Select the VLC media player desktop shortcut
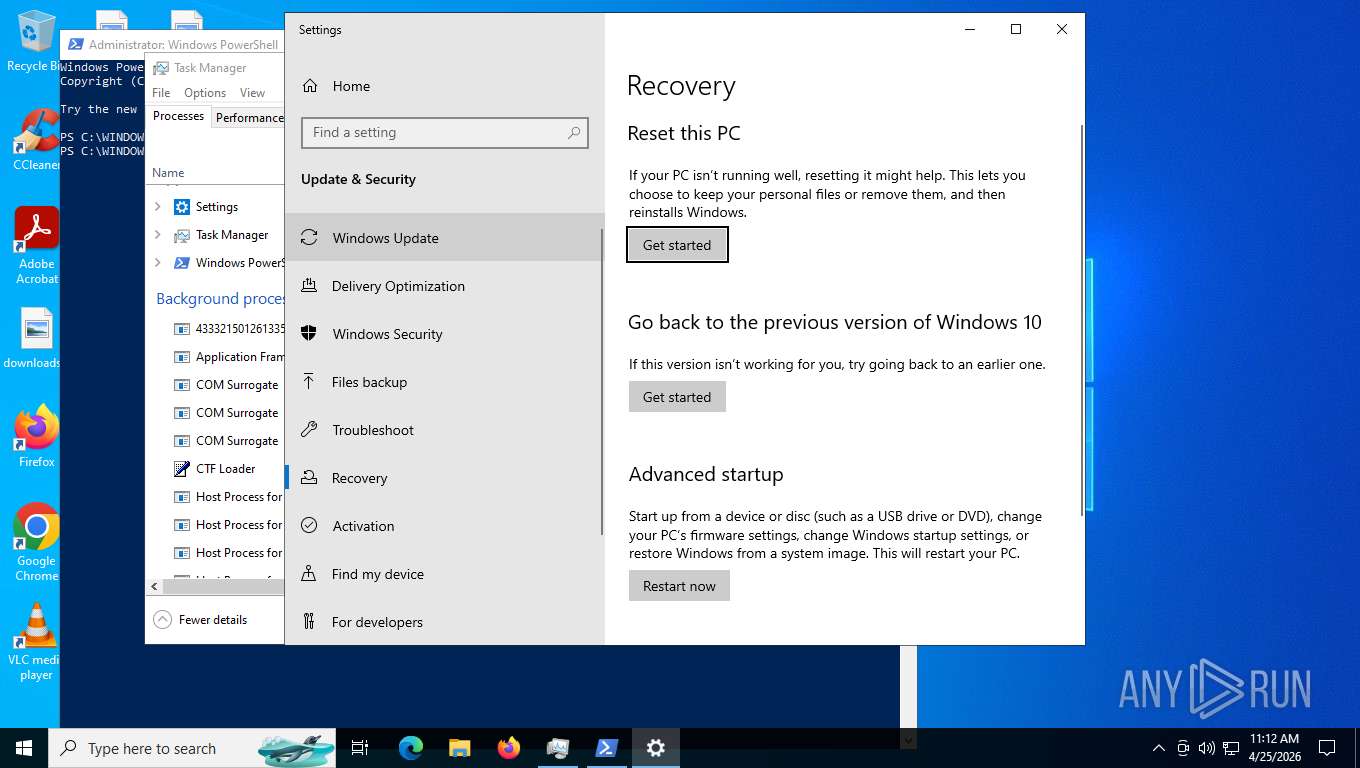The height and width of the screenshot is (768, 1360). [36, 642]
